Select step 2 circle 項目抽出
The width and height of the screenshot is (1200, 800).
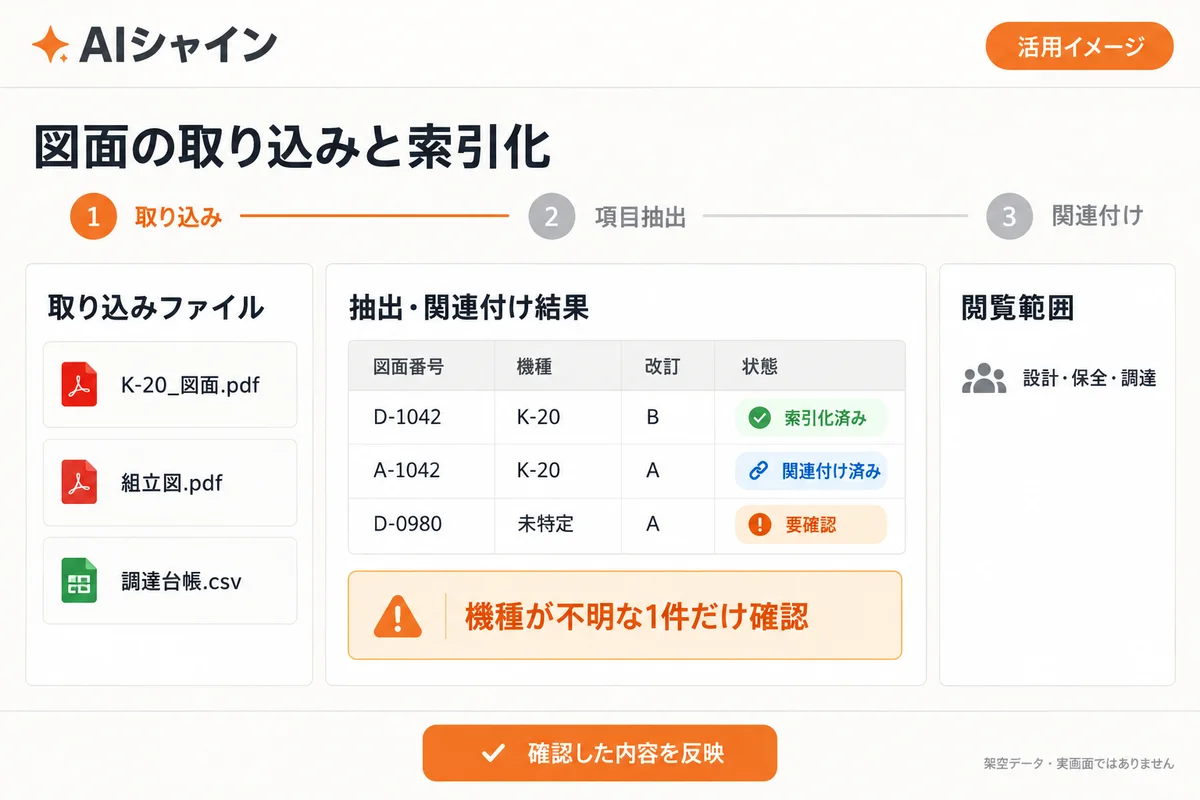(x=553, y=217)
